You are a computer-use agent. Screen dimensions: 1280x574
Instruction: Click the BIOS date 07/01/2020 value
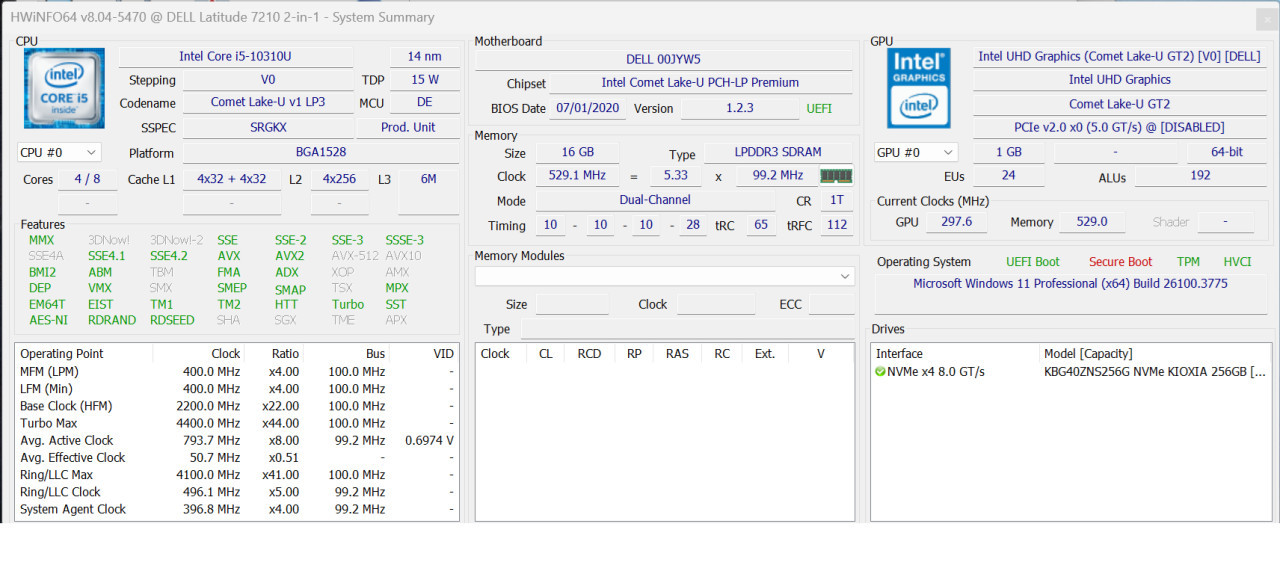pos(588,108)
